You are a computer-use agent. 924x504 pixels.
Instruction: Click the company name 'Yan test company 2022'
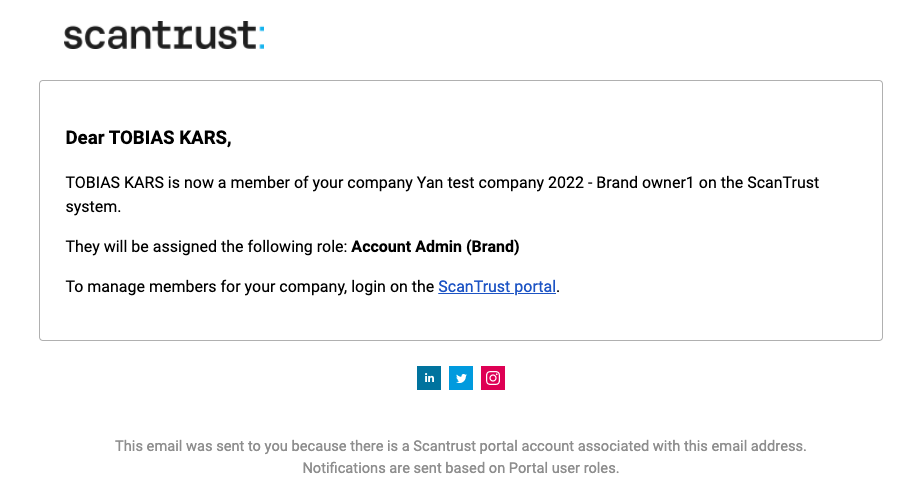tap(500, 183)
